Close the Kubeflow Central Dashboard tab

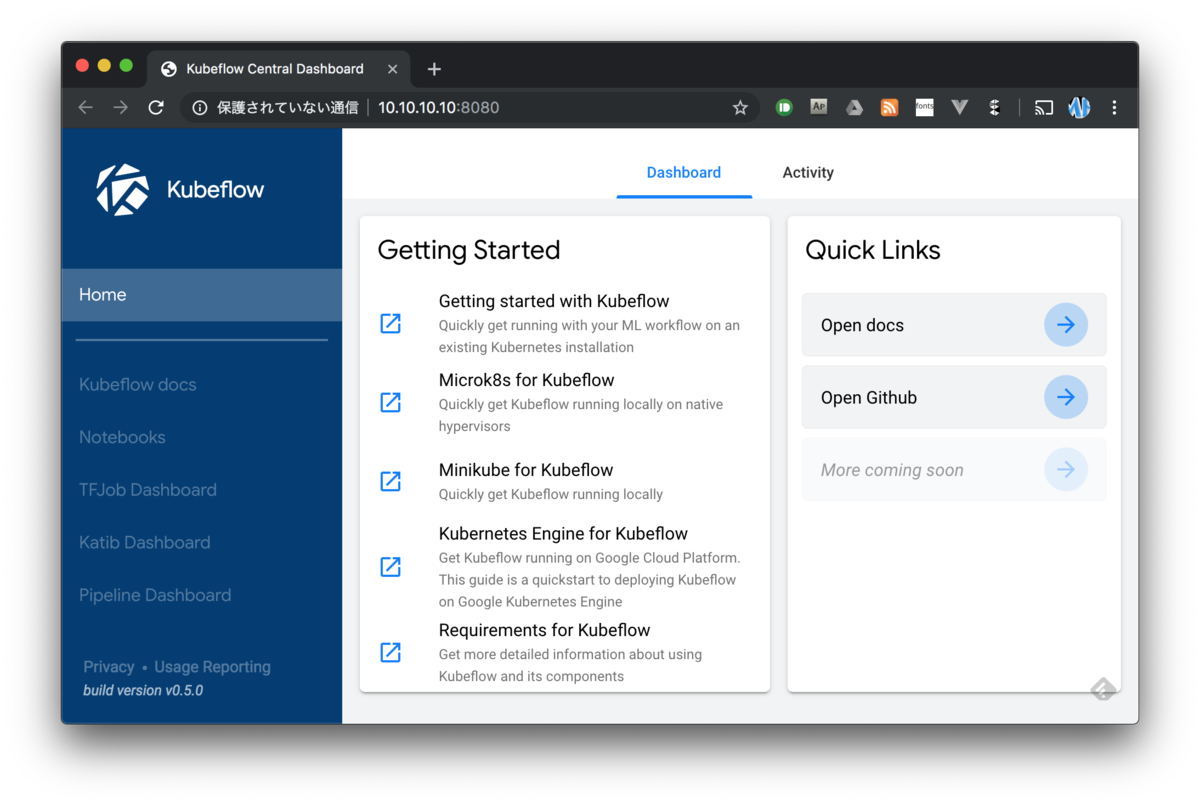pyautogui.click(x=392, y=69)
